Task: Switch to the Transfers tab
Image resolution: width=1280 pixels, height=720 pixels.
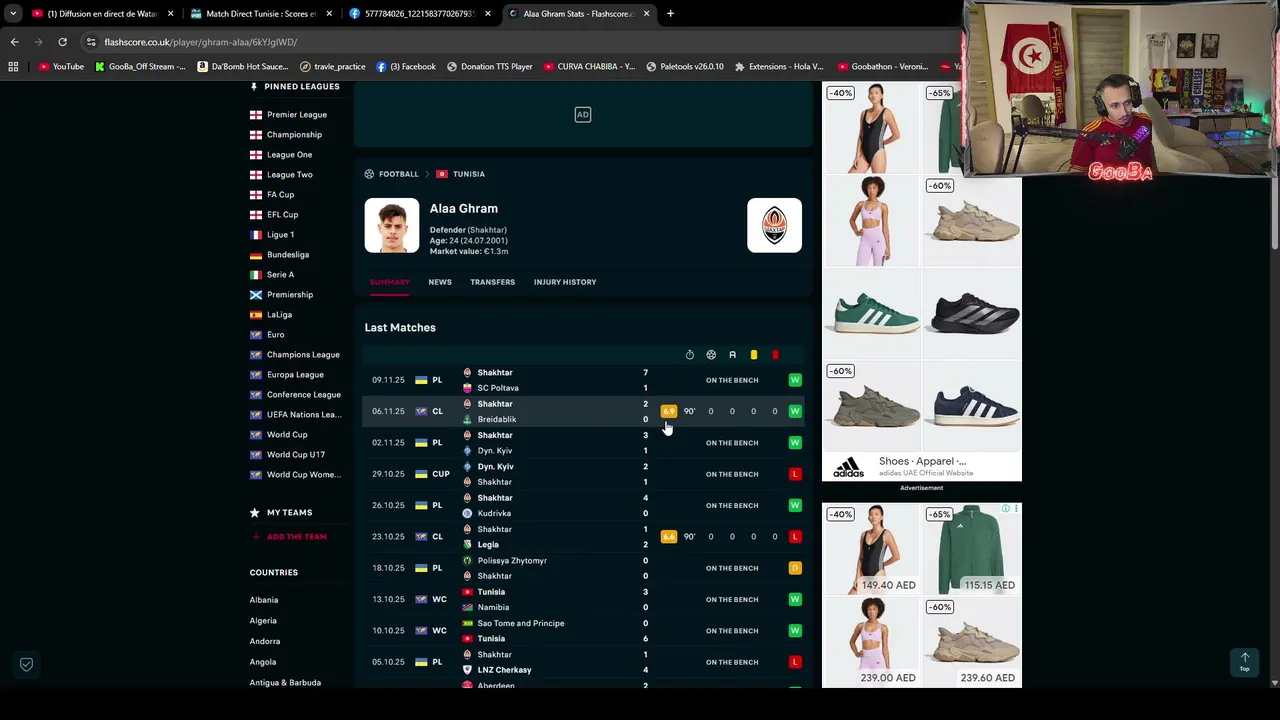Action: pos(493,282)
